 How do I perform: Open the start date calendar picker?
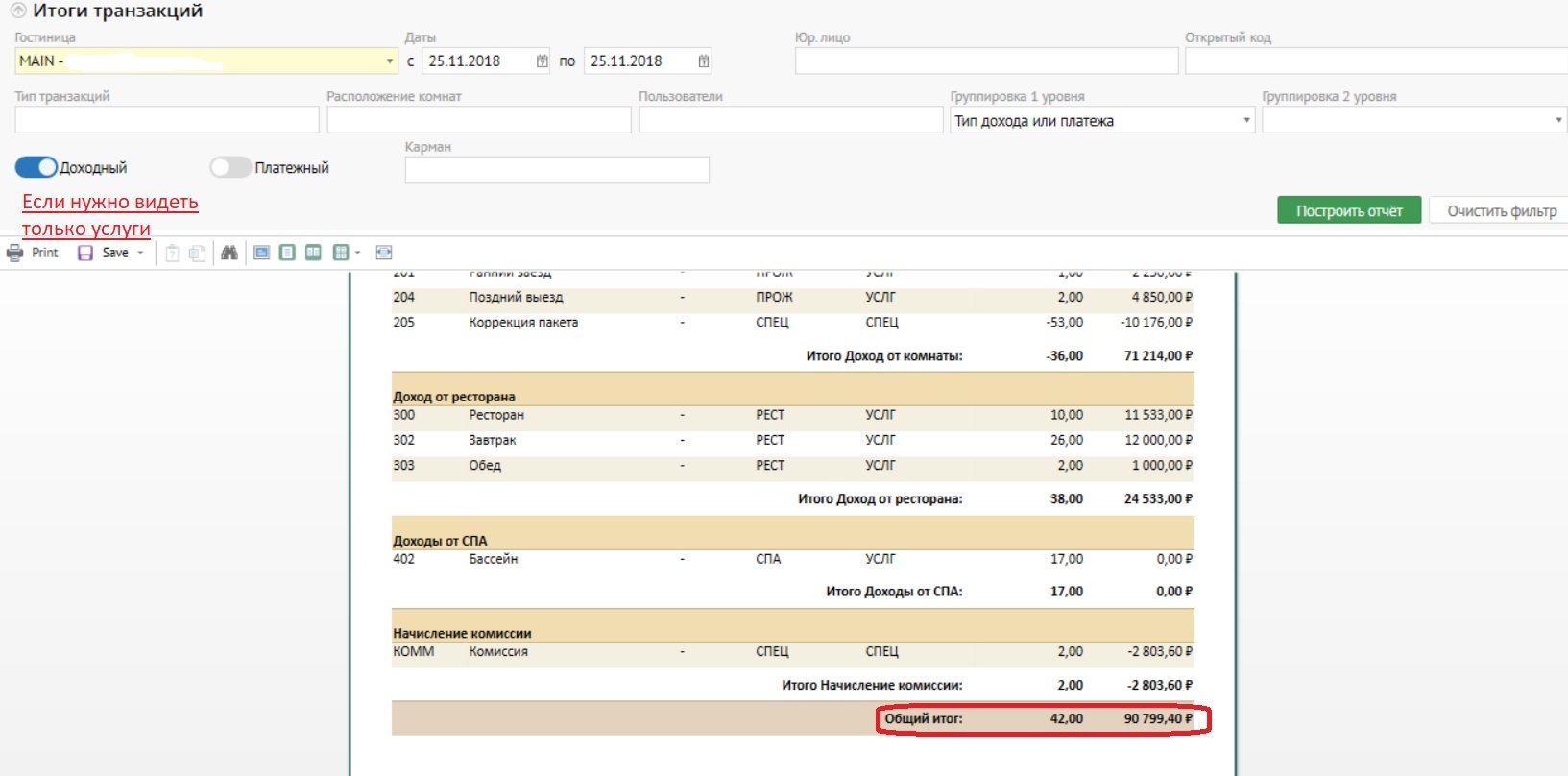[542, 61]
